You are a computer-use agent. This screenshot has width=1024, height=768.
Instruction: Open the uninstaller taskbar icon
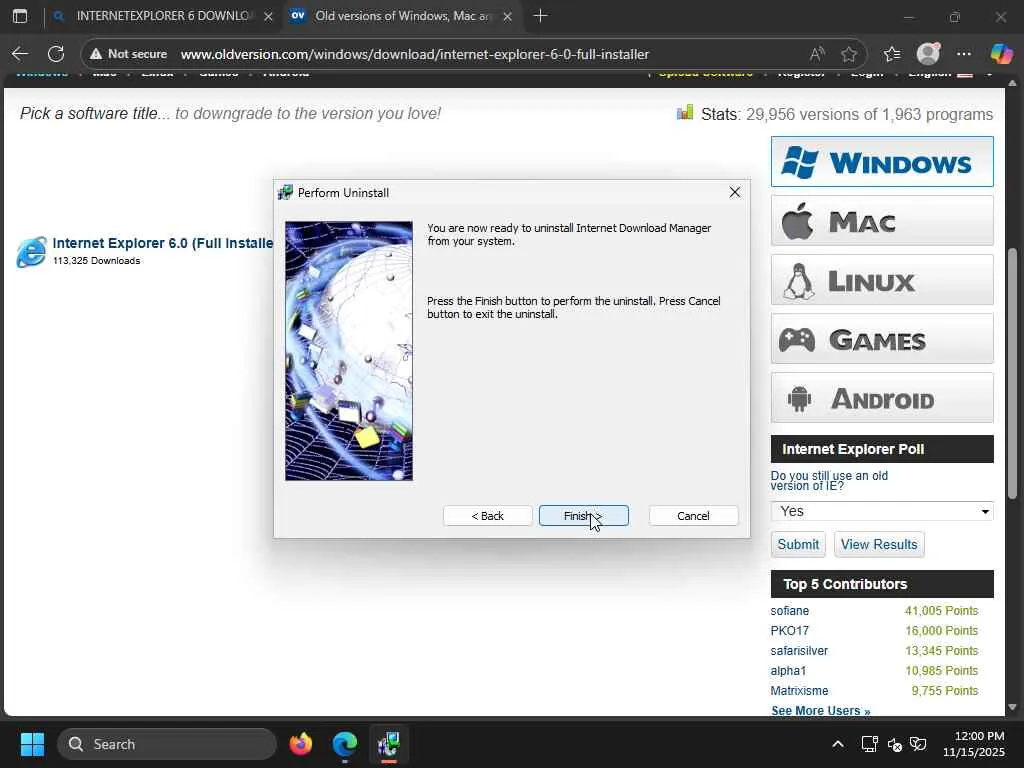tap(389, 744)
